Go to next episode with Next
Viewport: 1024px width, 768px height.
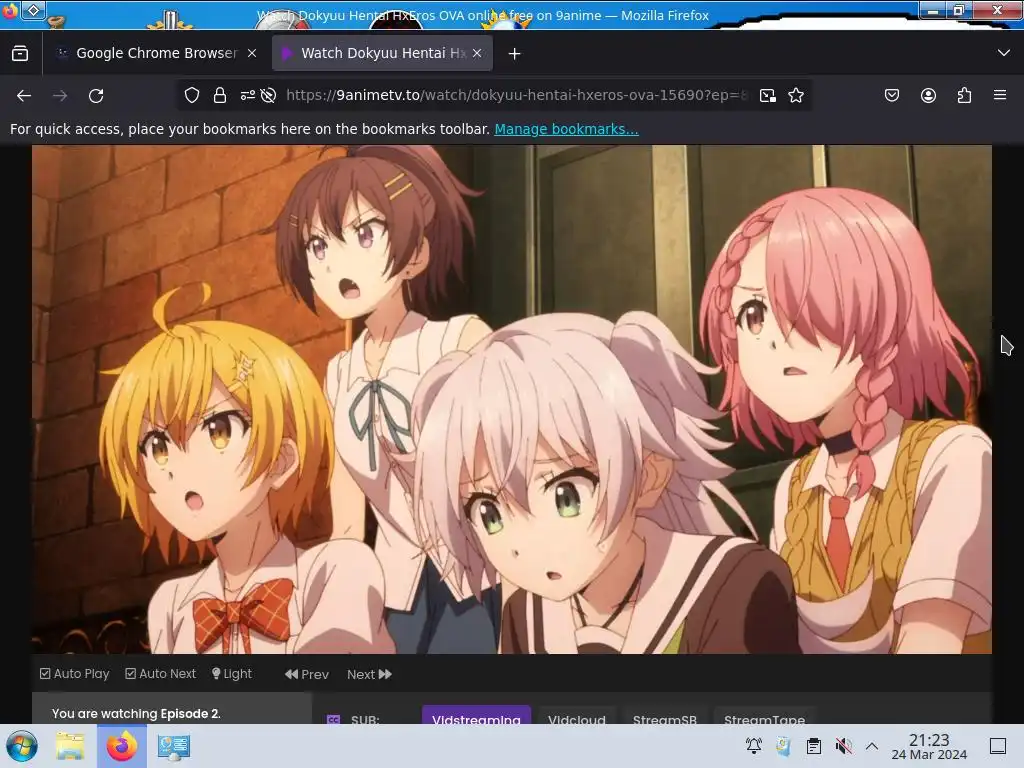click(369, 674)
